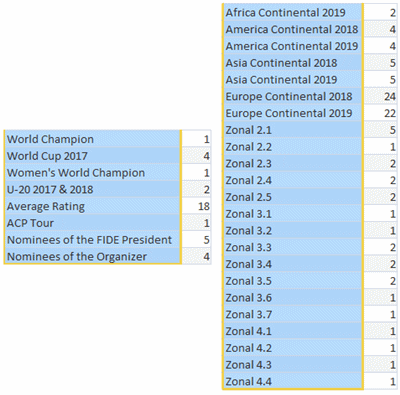
Task: Click the Europe Continental 2018 value 24
Action: tap(380, 96)
